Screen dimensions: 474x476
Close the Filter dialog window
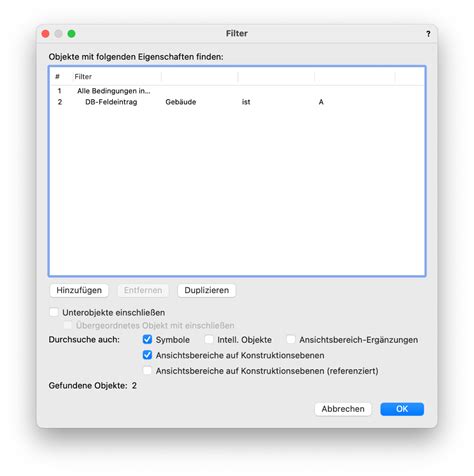(x=46, y=34)
